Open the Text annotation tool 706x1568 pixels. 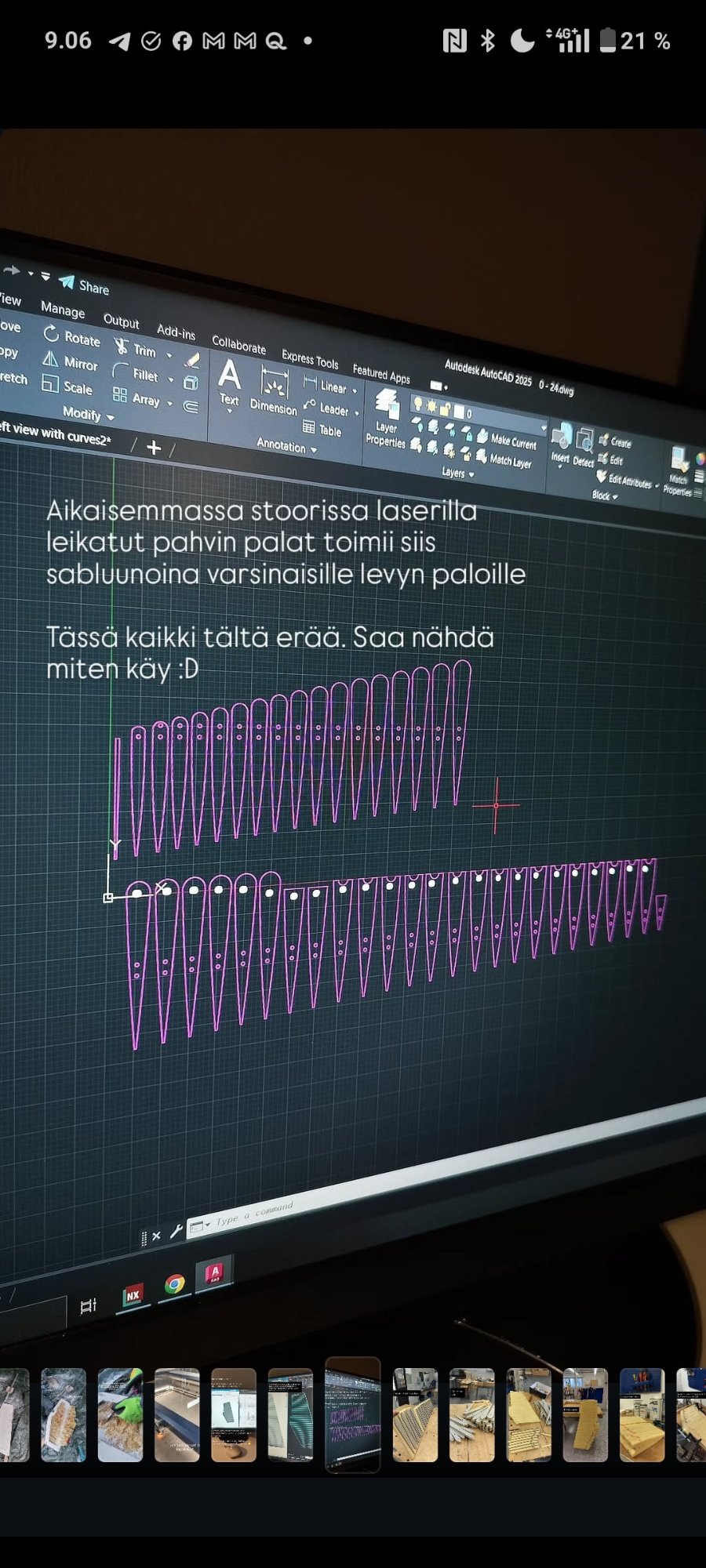point(229,382)
